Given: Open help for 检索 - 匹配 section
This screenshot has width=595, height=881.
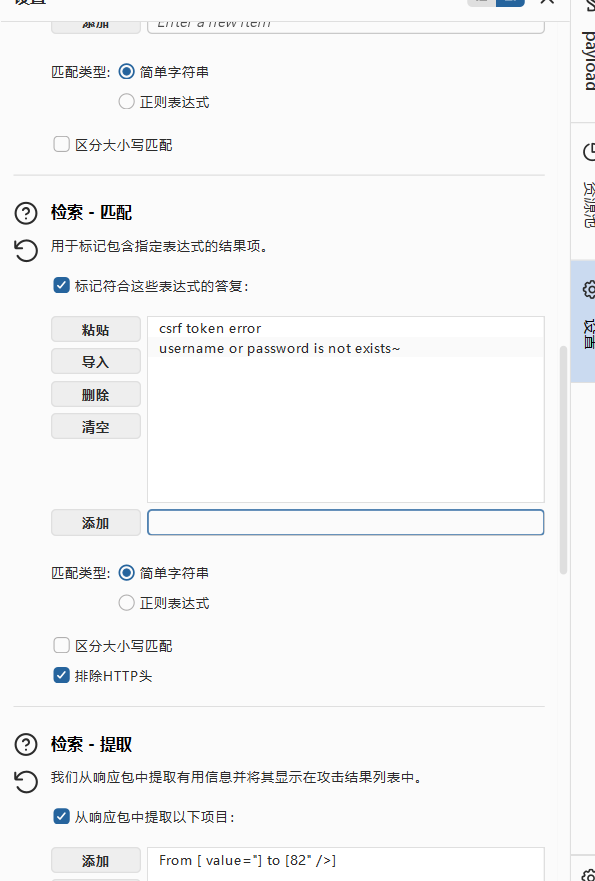Looking at the screenshot, I should pos(26,213).
